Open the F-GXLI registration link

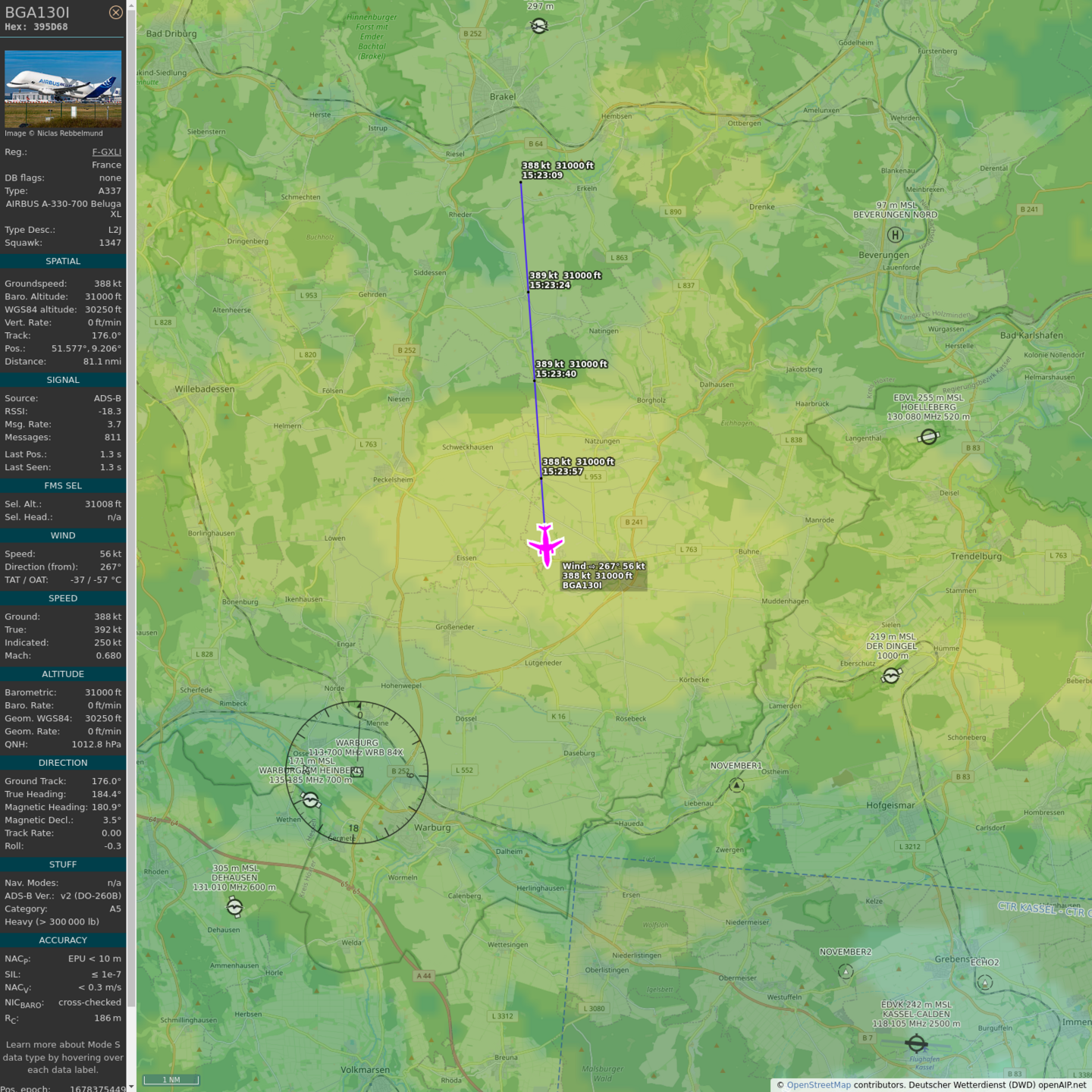[x=106, y=152]
